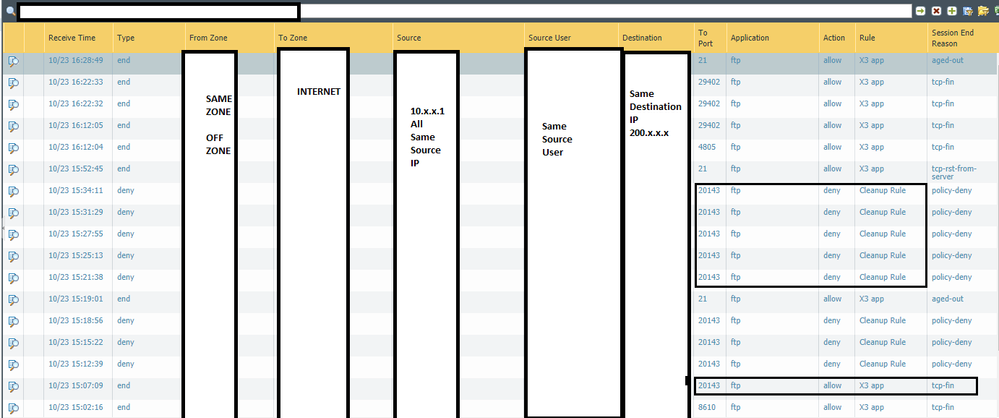The image size is (999, 418).
Task: Click port 20143 in the 15:34:11 row
Action: pyautogui.click(x=709, y=190)
